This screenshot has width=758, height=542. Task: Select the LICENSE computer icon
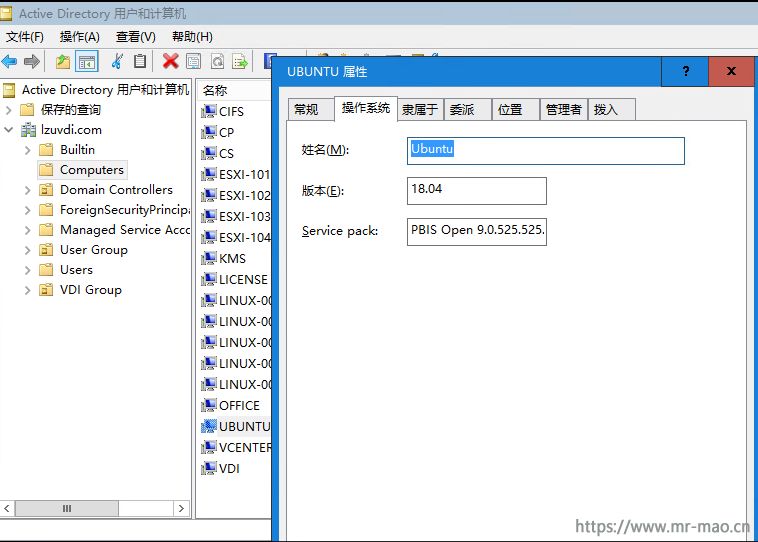[x=208, y=279]
